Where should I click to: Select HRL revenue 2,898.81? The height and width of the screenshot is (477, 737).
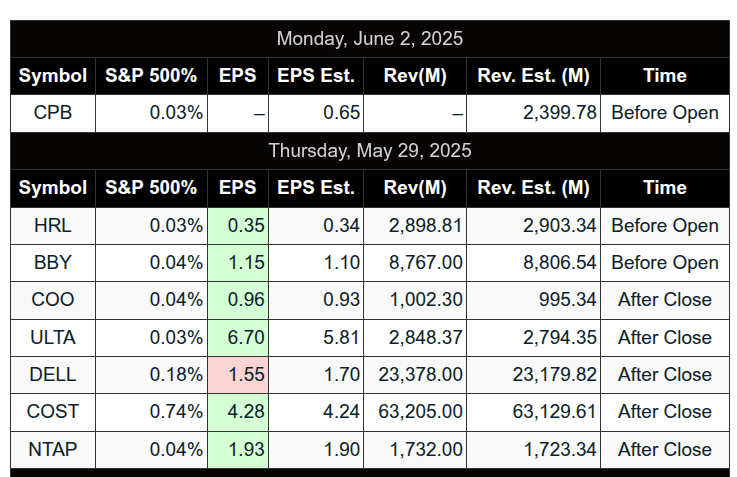click(415, 226)
